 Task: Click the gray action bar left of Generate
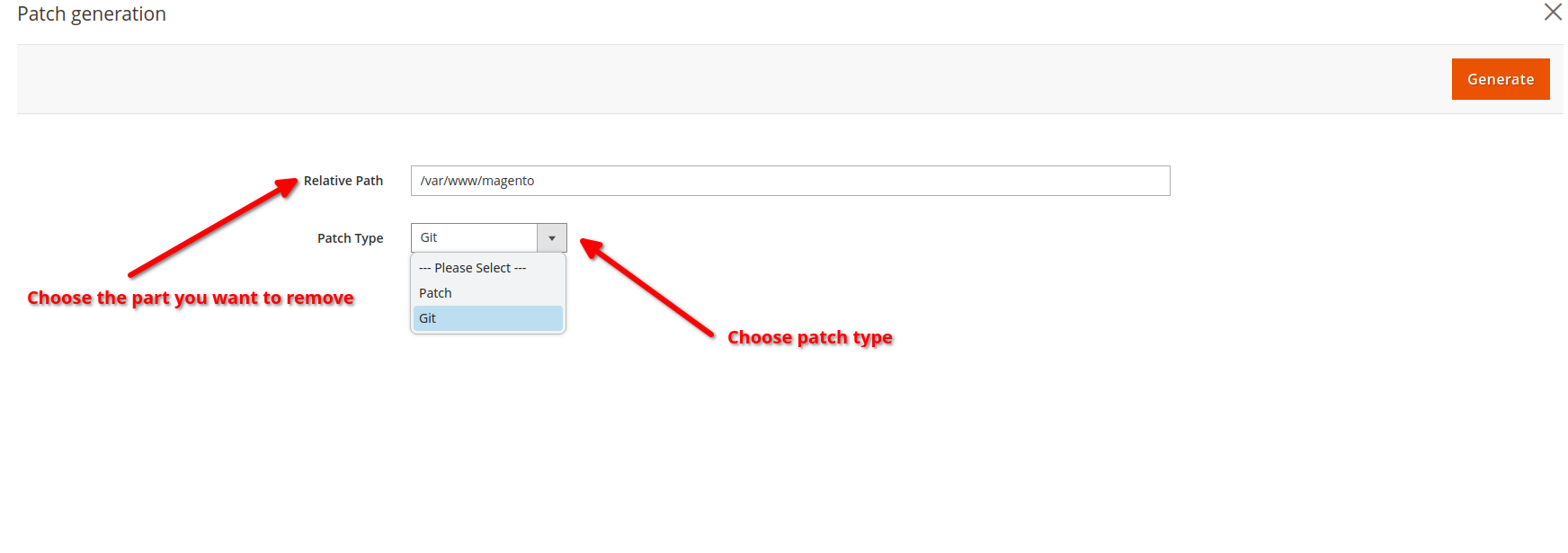(x=719, y=79)
